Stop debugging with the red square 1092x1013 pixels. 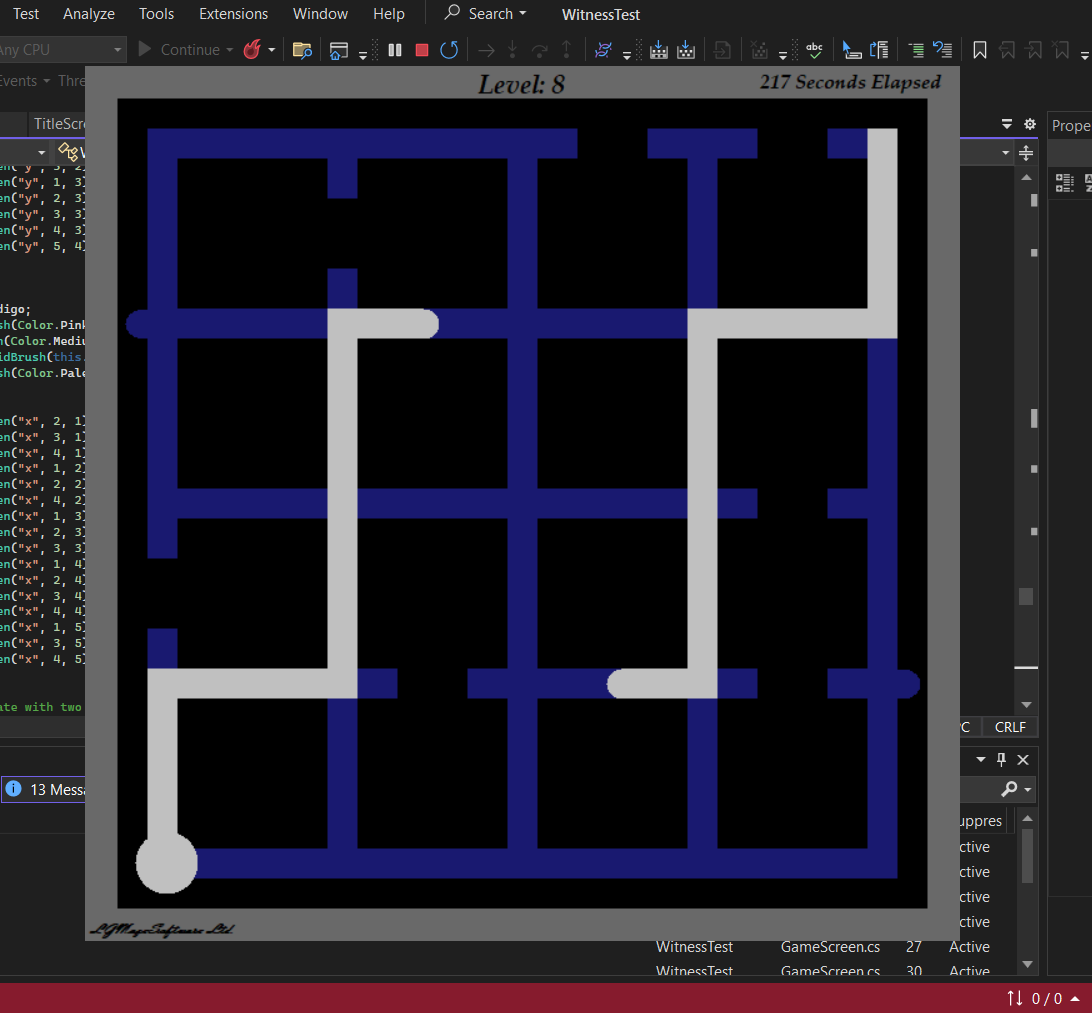421,50
